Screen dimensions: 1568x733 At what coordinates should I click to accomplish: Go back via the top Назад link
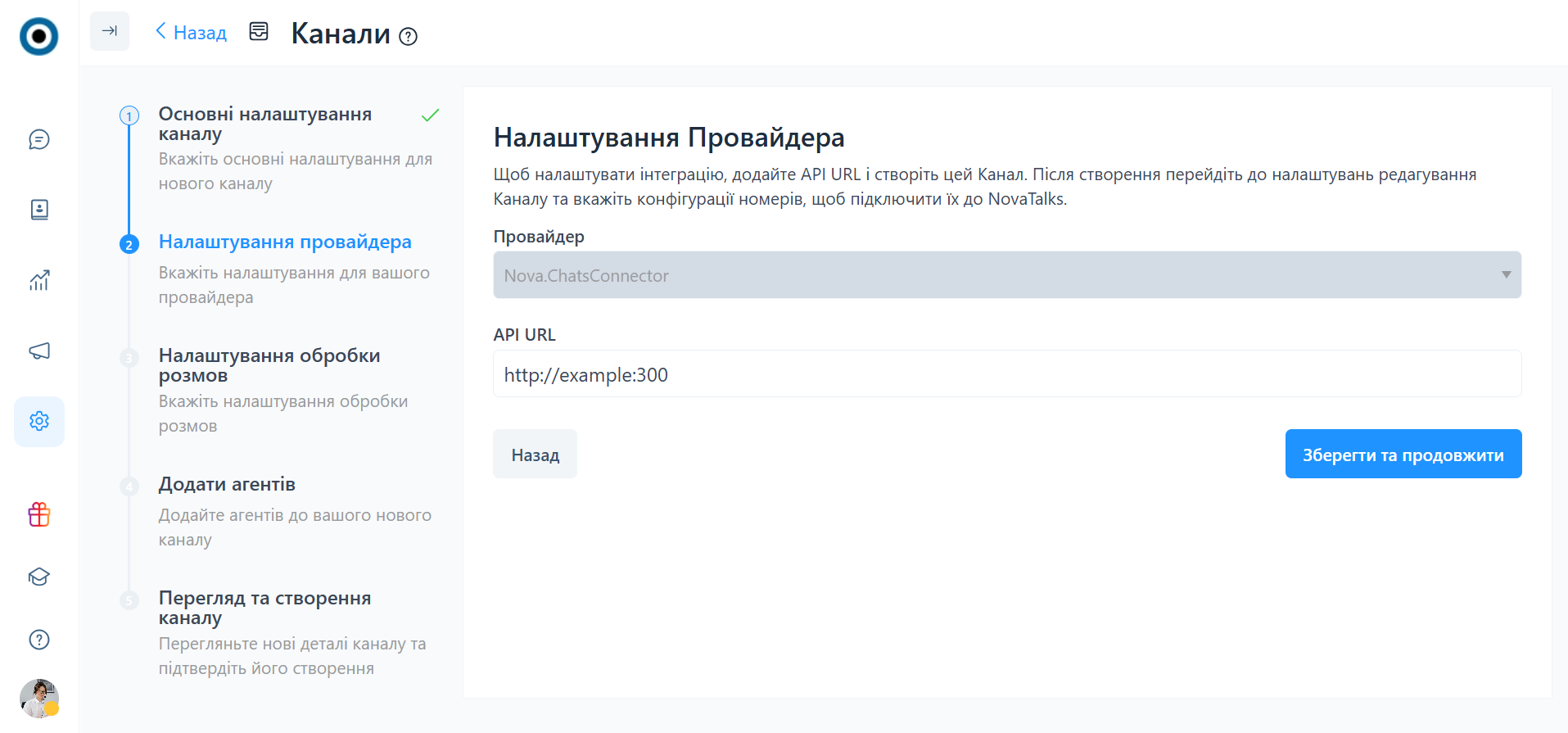click(x=192, y=33)
